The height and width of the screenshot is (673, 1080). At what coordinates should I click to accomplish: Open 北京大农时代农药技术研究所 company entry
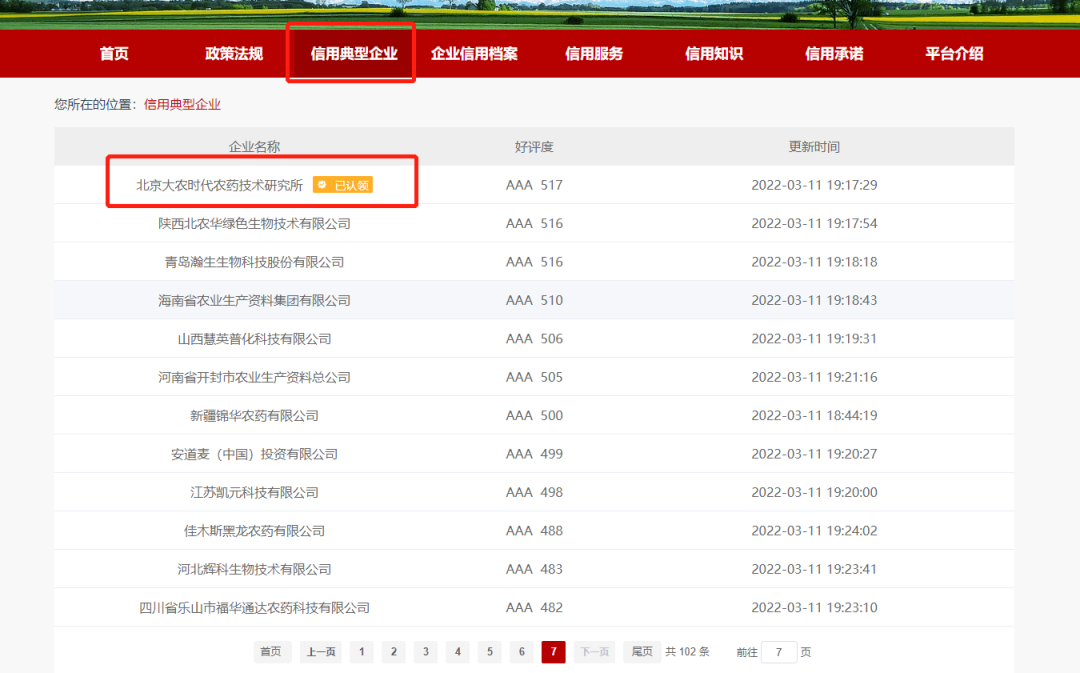click(220, 185)
